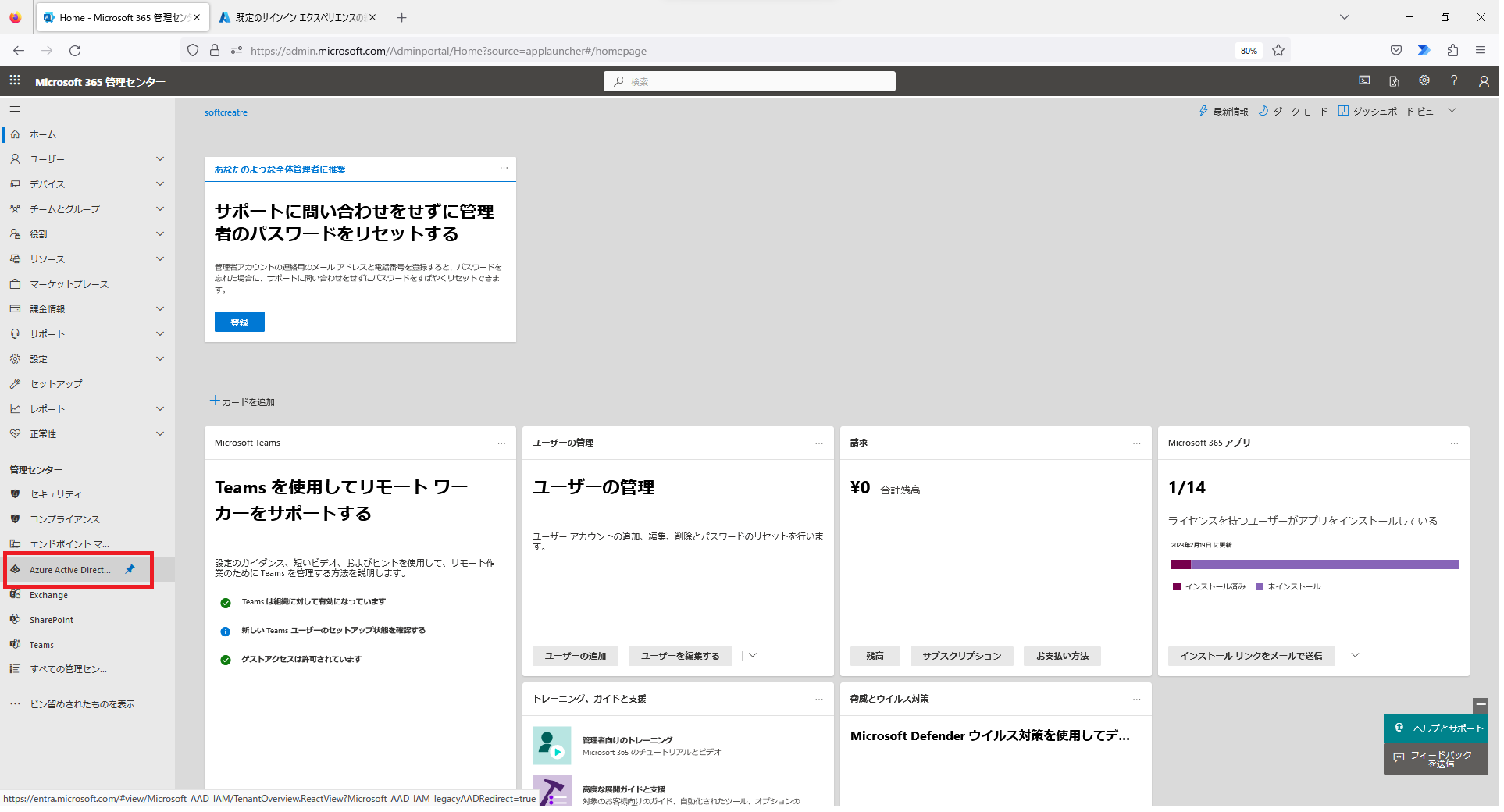Viewport: 1504px width, 812px height.
Task: Bookmark this page with star icon
Action: [x=1278, y=51]
